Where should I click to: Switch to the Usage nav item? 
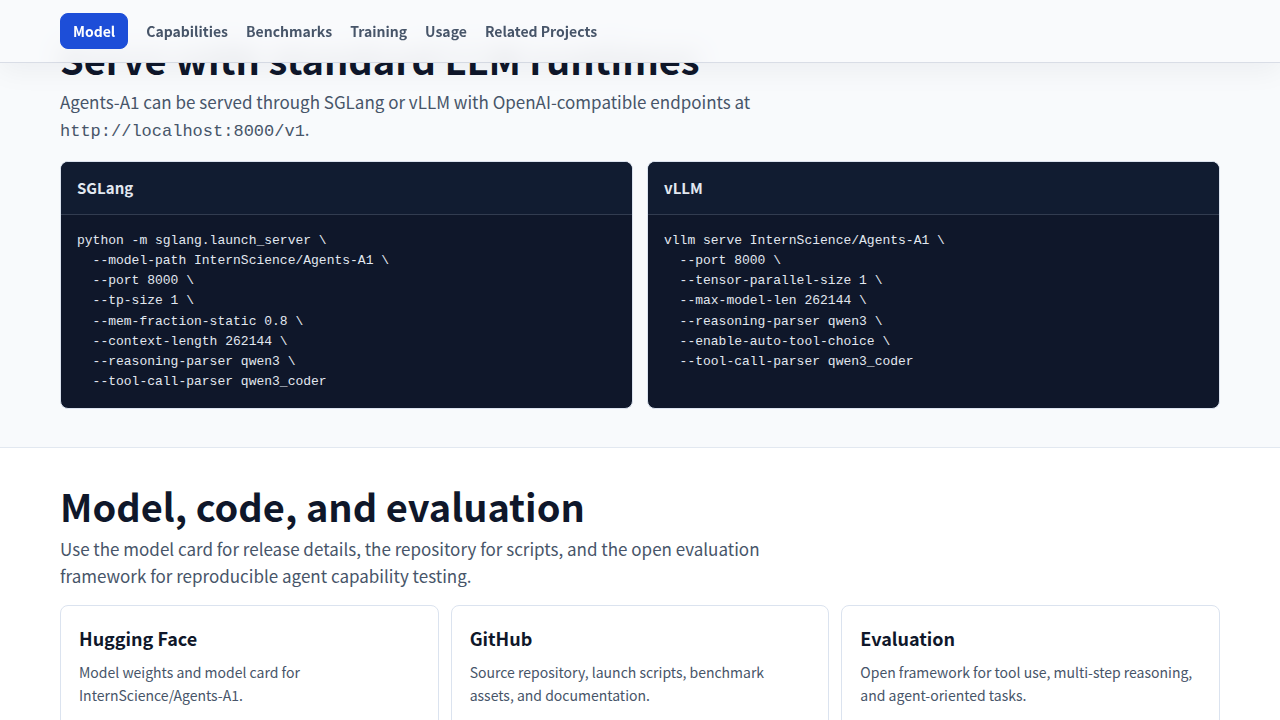click(446, 31)
